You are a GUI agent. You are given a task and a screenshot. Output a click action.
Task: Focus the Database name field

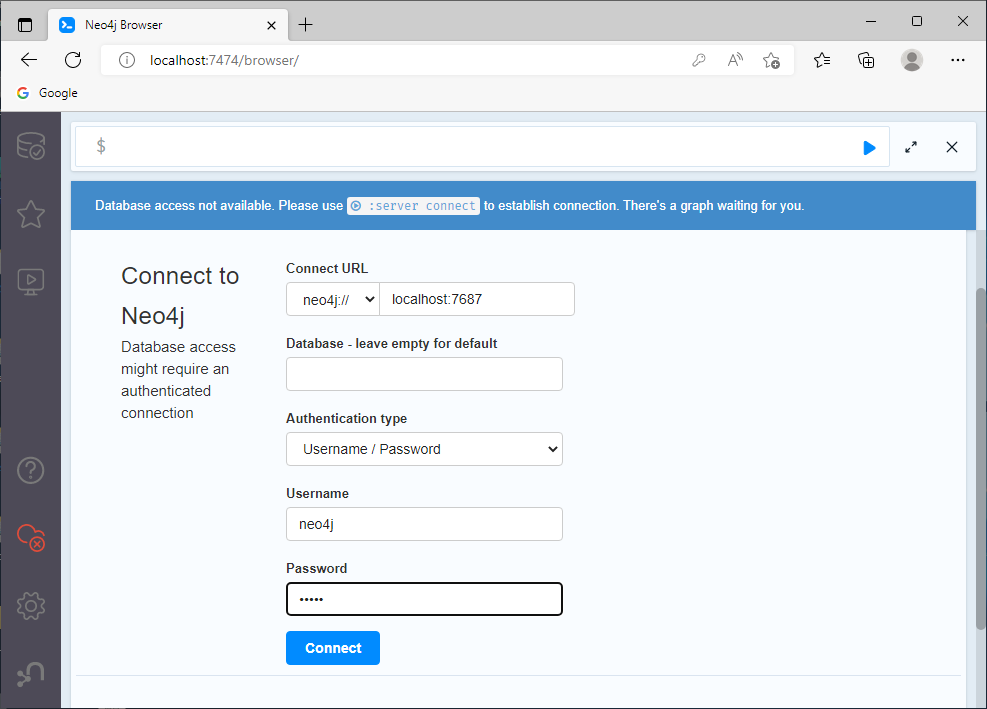point(424,374)
